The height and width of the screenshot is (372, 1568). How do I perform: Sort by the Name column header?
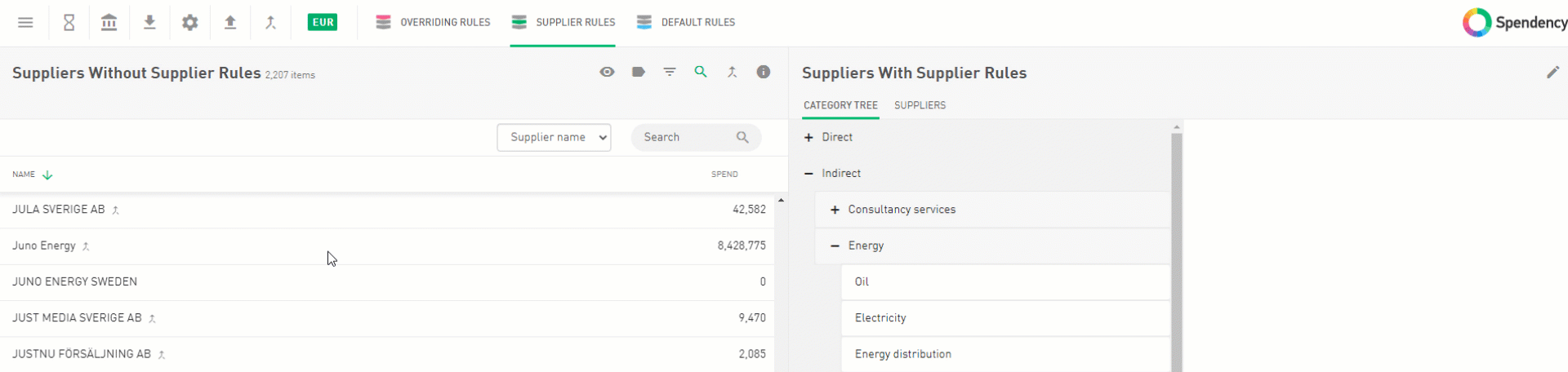coord(24,175)
